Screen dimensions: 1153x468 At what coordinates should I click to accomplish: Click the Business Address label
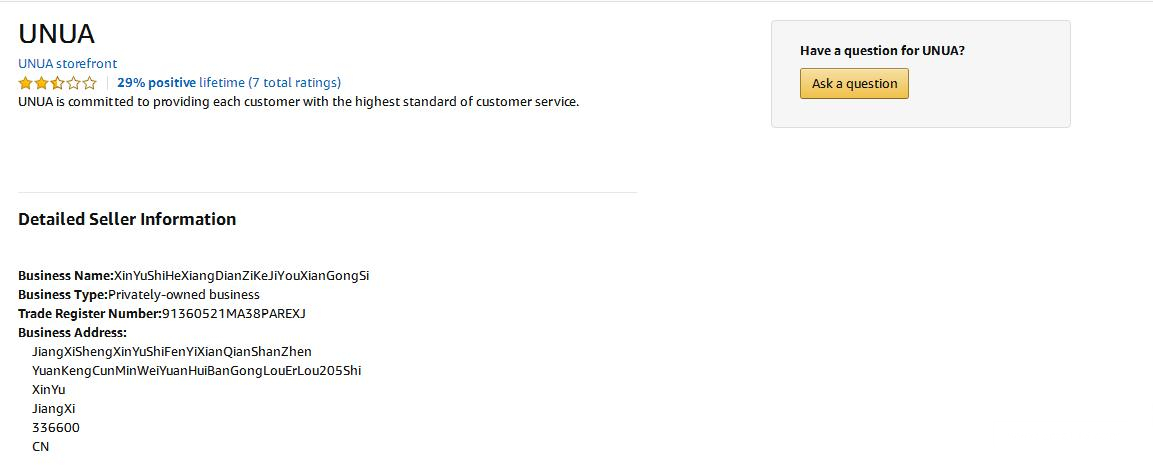coord(72,332)
